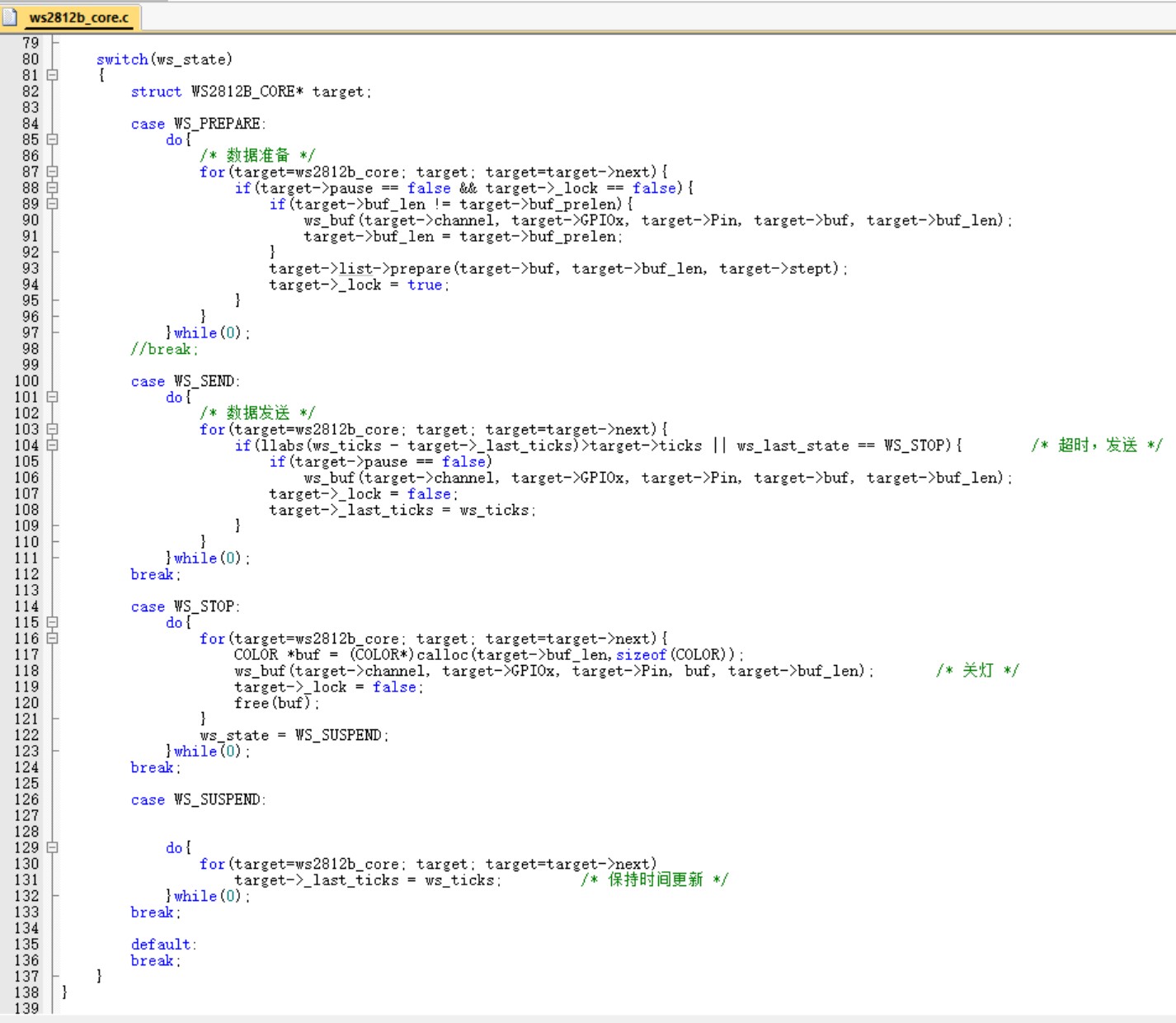
Task: Click 'WS_SUSPEND' in the case label on line 126
Action: coord(217,799)
